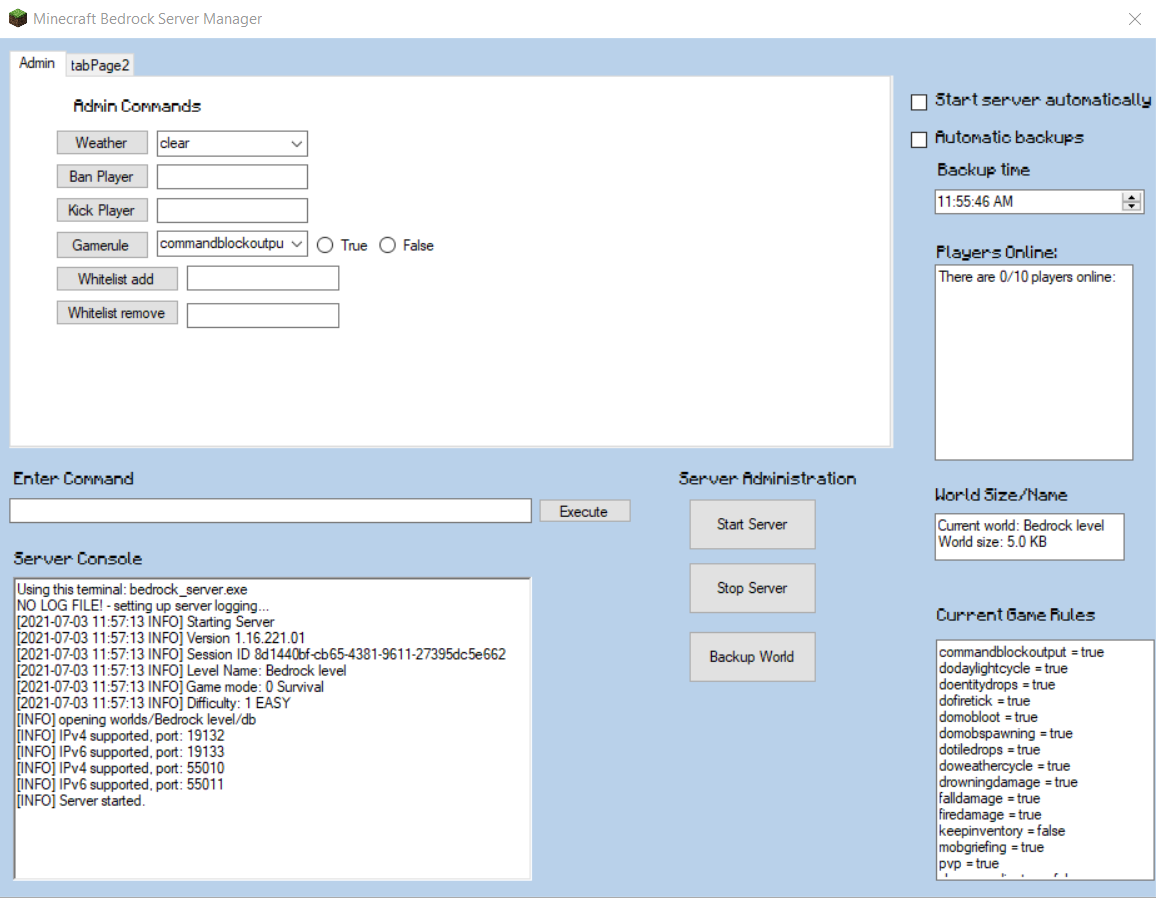This screenshot has height=898, width=1156.
Task: Click 'domobspawning = true' game rule line
Action: pos(1006,733)
